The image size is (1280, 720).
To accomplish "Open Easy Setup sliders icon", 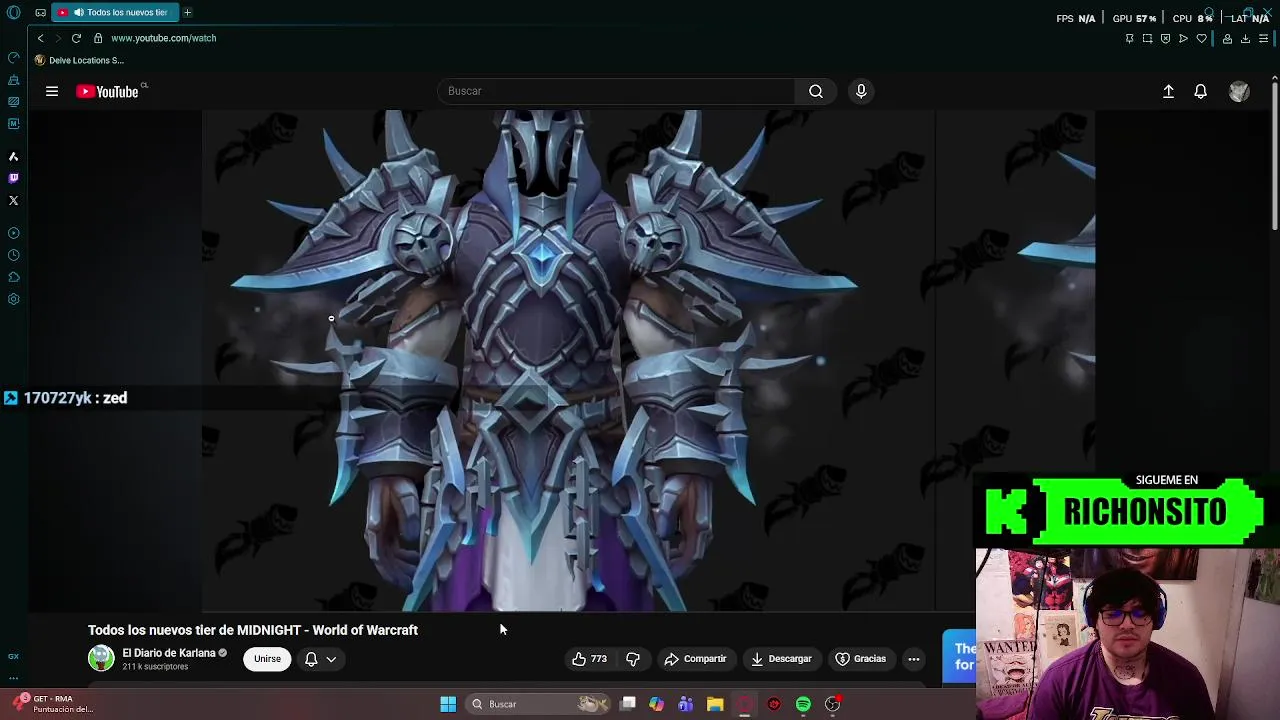I will pyautogui.click(x=1263, y=38).
